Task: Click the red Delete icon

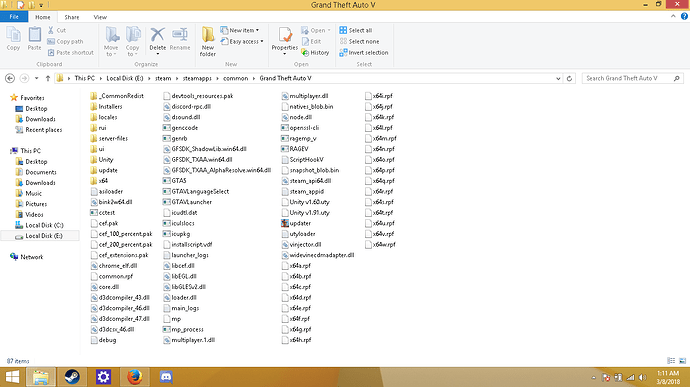Action: pos(158,34)
